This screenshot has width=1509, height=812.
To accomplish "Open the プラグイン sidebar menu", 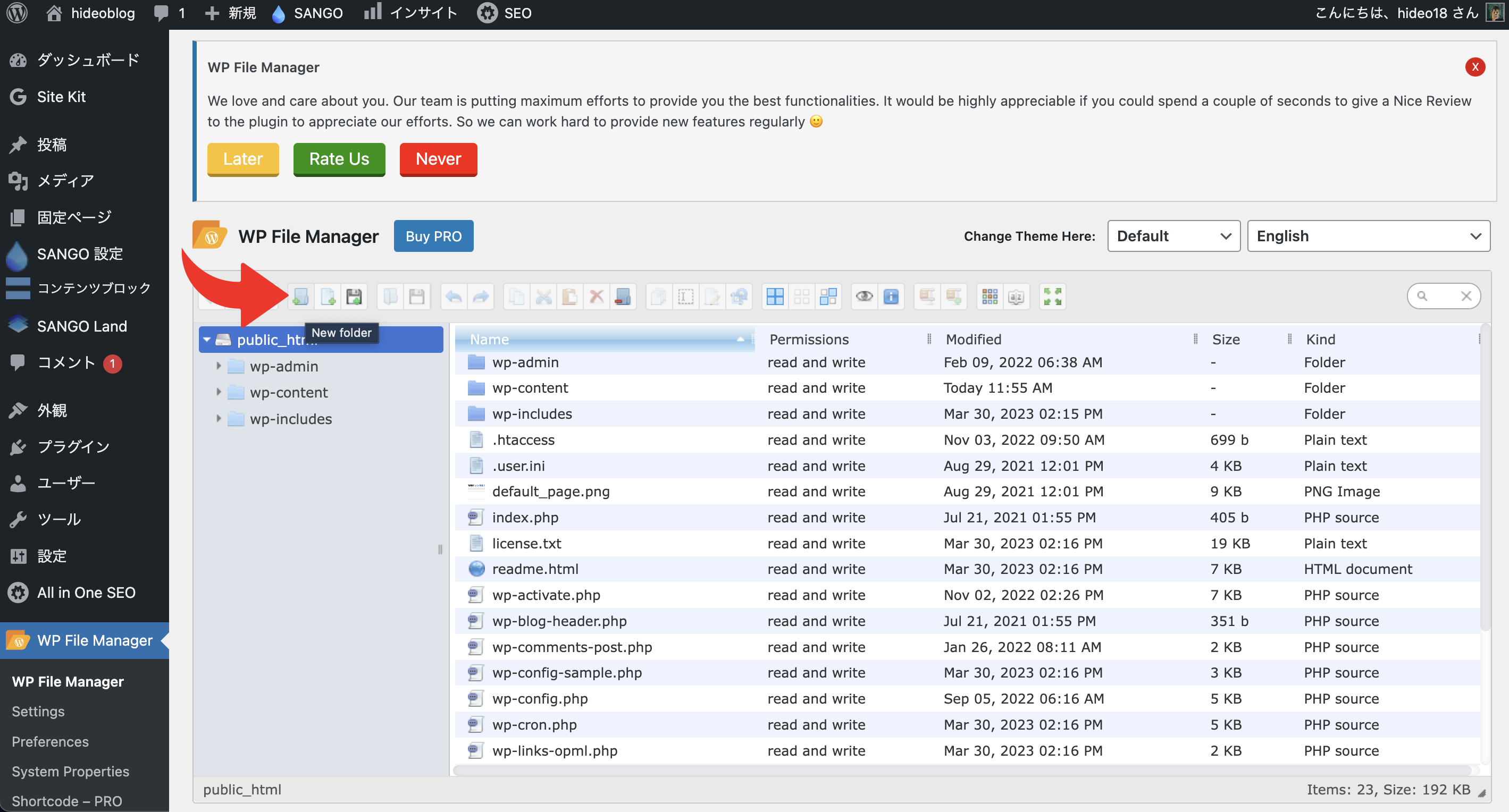I will 85,447.
